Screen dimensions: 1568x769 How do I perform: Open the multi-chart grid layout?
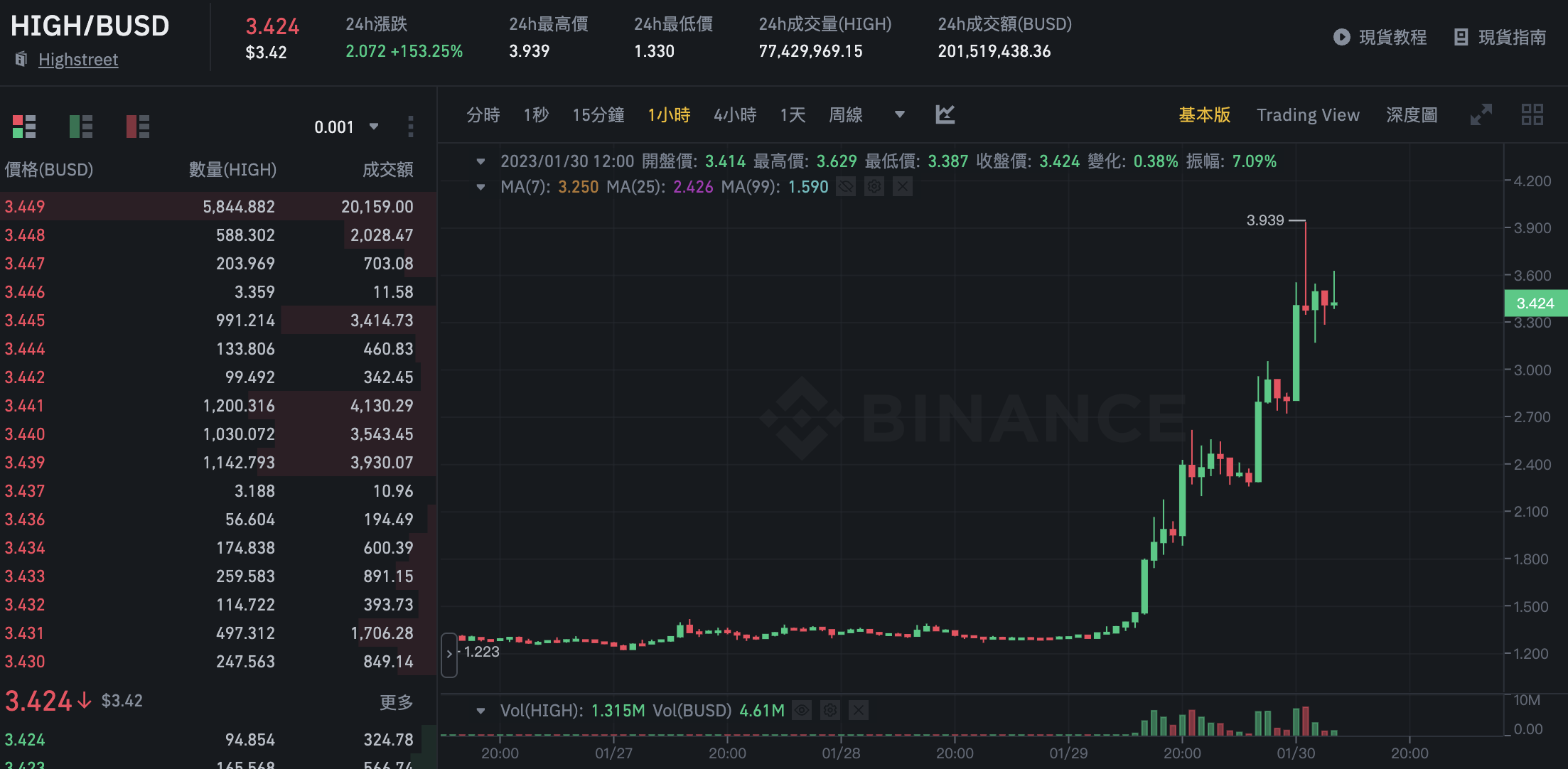[1532, 114]
